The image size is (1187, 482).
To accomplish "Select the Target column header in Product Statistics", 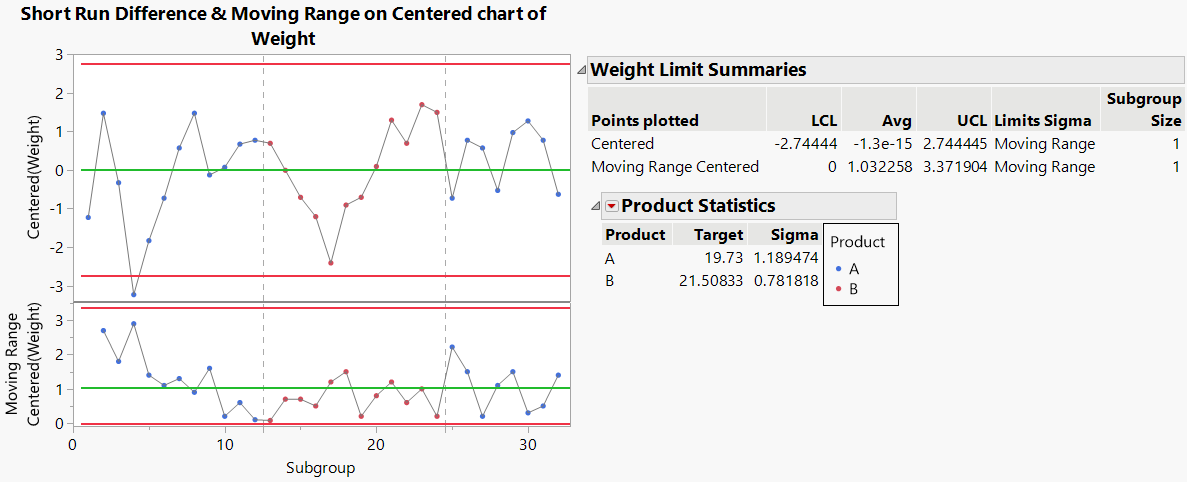I will 721,235.
